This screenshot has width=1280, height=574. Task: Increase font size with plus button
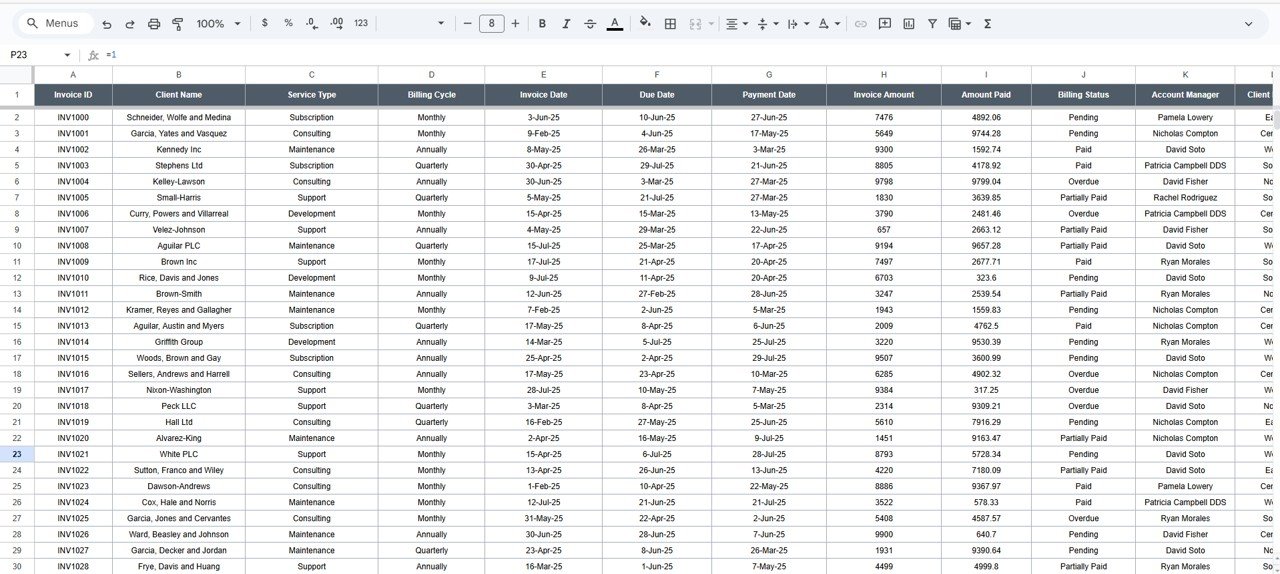pos(515,23)
